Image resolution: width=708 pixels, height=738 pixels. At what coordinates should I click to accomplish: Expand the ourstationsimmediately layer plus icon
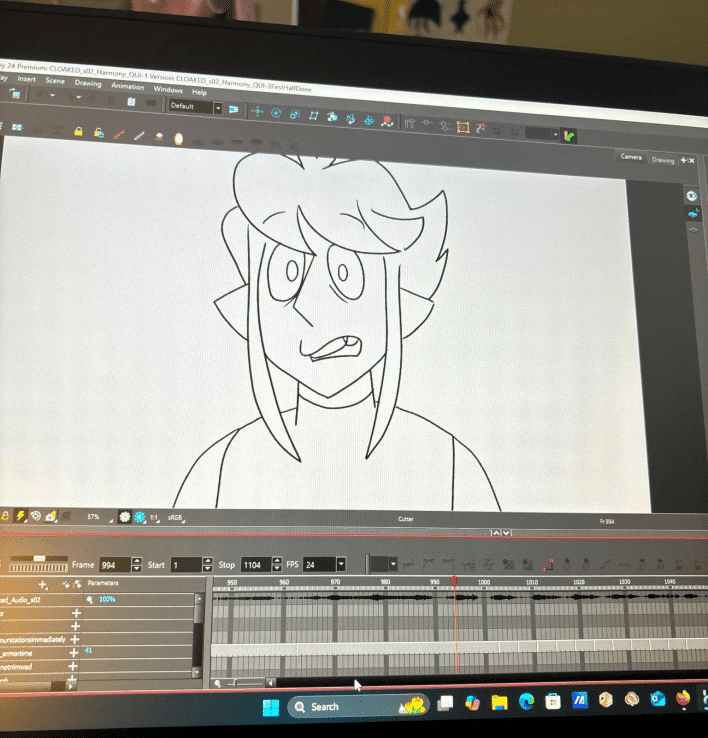(74, 639)
